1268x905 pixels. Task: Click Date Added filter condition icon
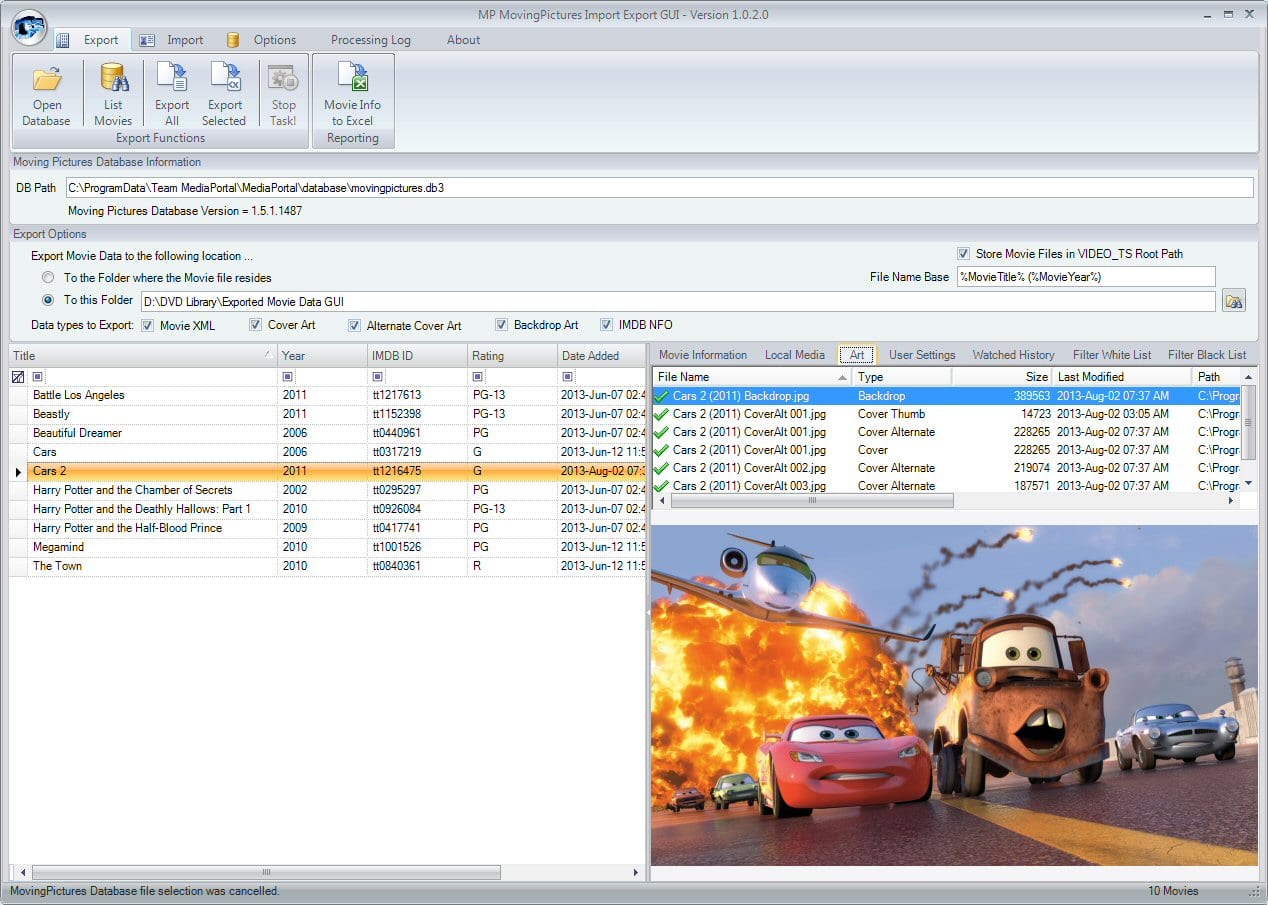point(568,377)
